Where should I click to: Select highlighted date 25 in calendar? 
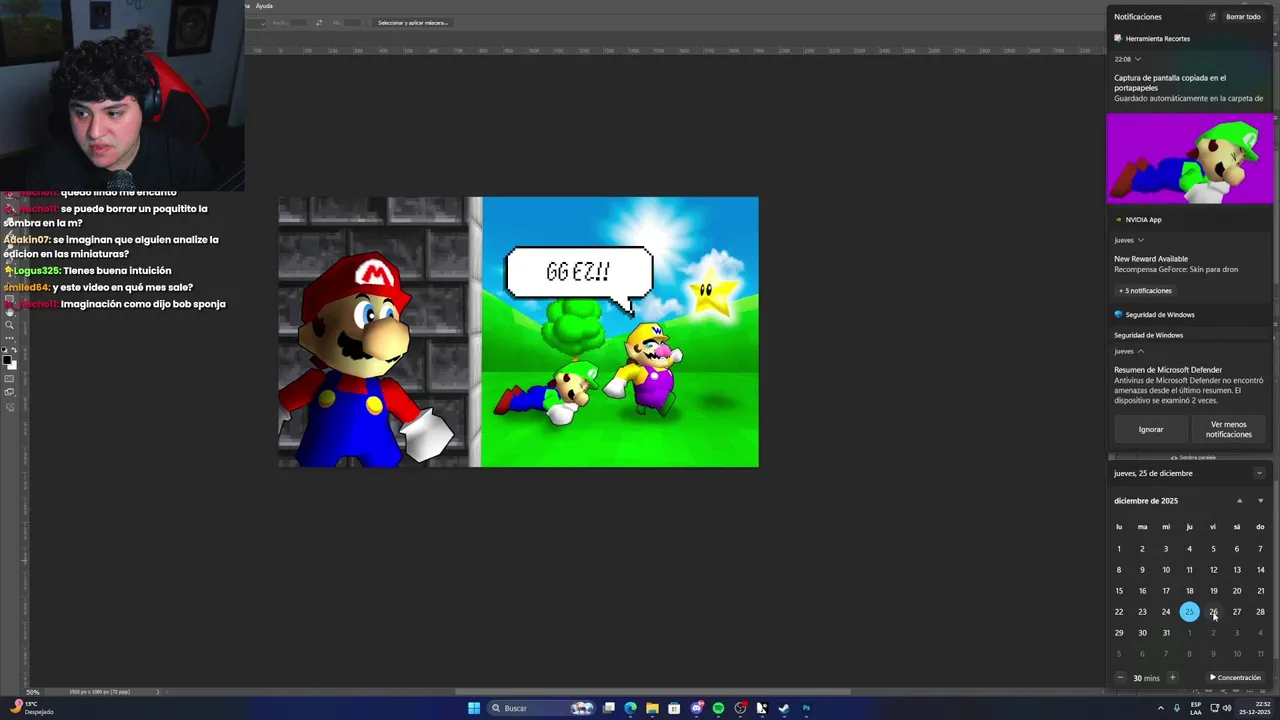(x=1189, y=612)
